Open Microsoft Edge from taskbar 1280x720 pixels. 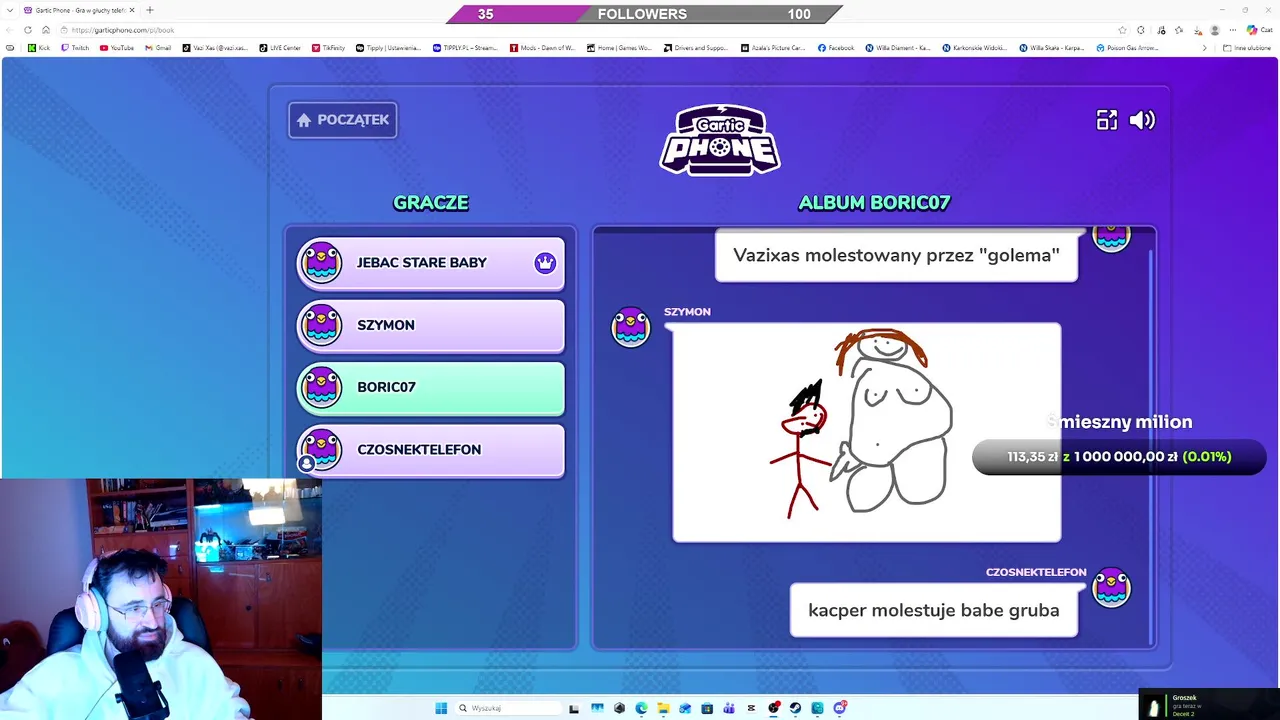coord(641,708)
